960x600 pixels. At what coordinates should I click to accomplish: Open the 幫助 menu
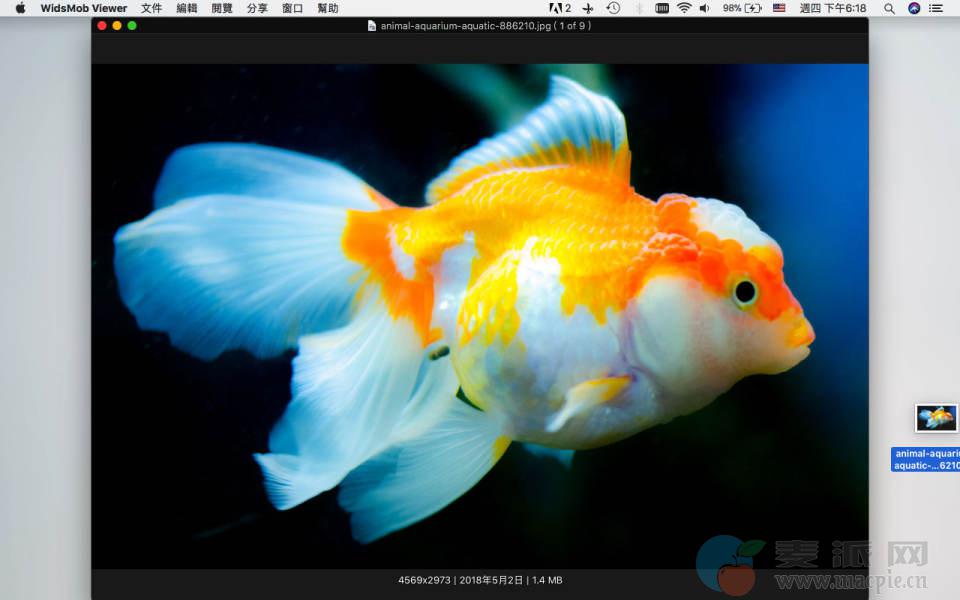pyautogui.click(x=327, y=8)
